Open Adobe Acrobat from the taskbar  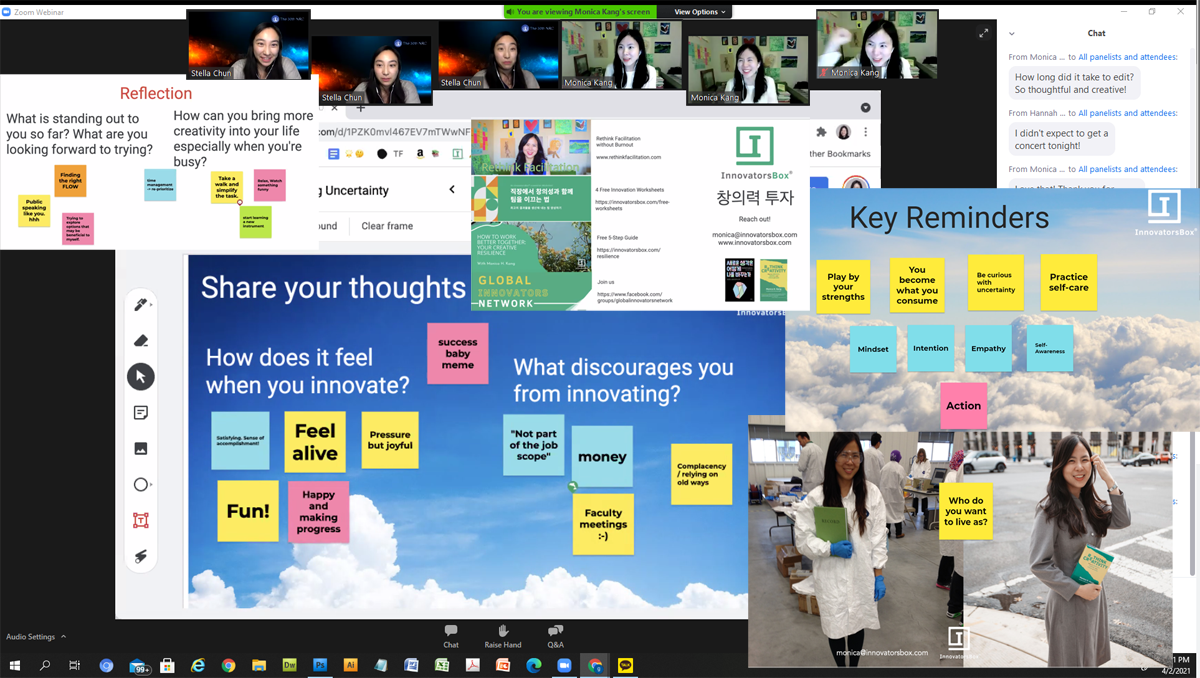[472, 665]
